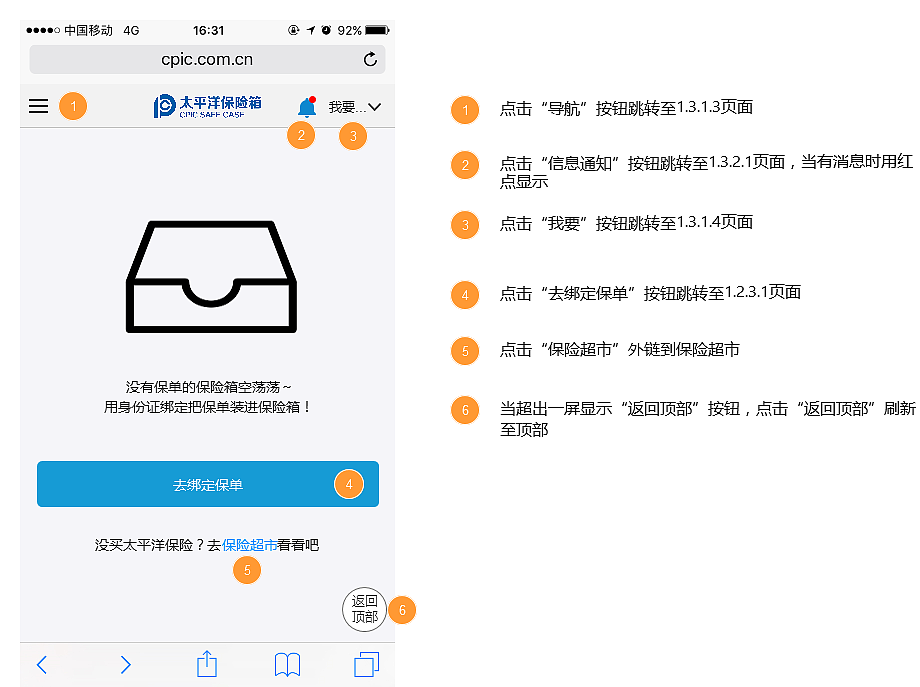Open the Safari share sheet icon

(x=207, y=664)
